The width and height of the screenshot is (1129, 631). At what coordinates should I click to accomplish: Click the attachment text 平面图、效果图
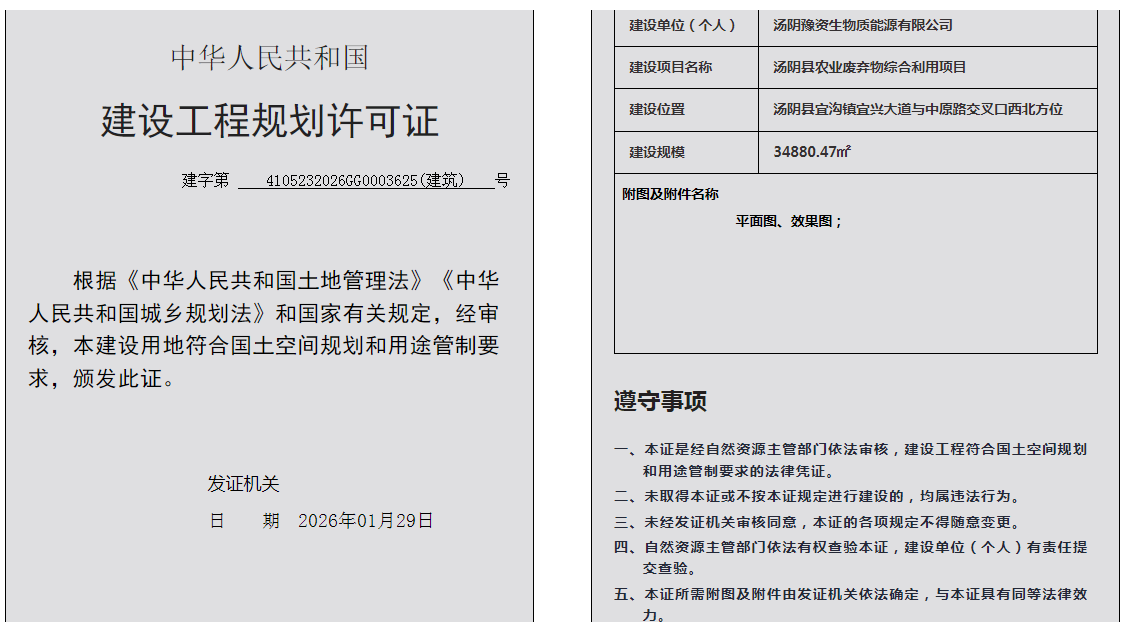(789, 221)
